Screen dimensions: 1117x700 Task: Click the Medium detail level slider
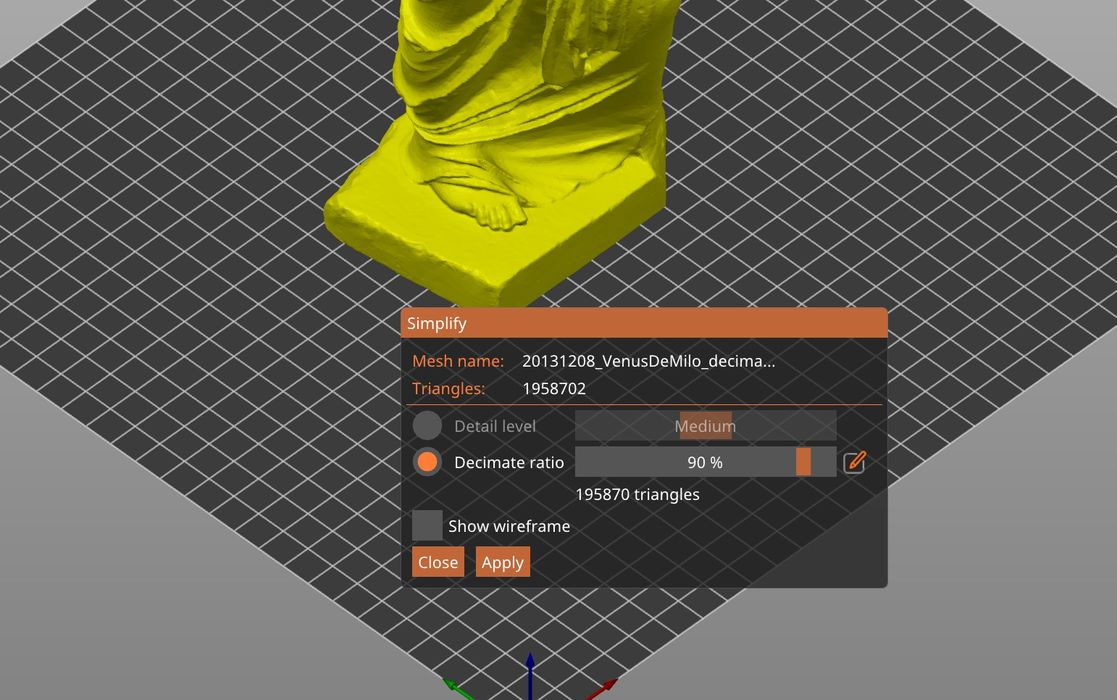pos(705,425)
